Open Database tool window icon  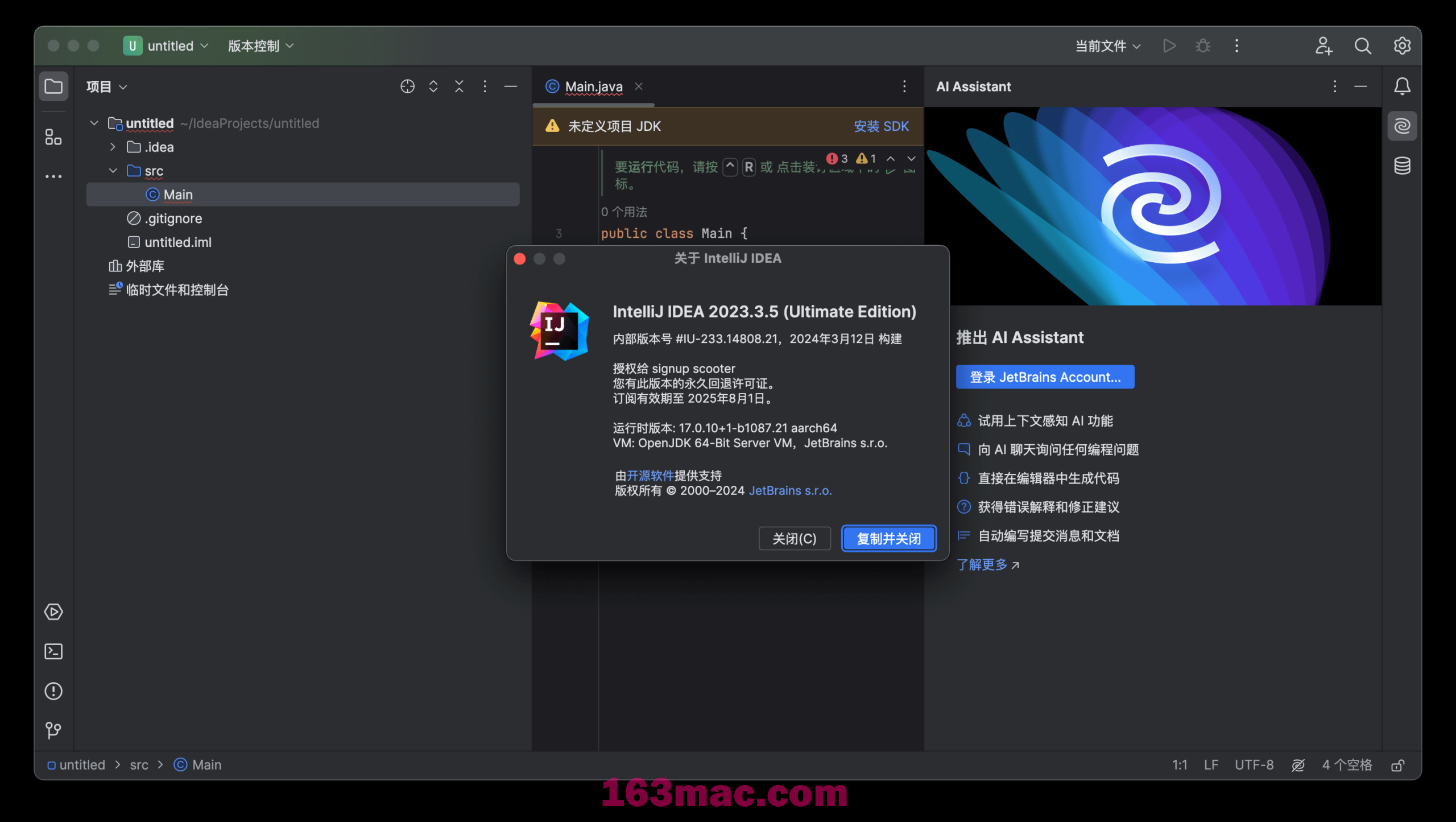[1402, 166]
